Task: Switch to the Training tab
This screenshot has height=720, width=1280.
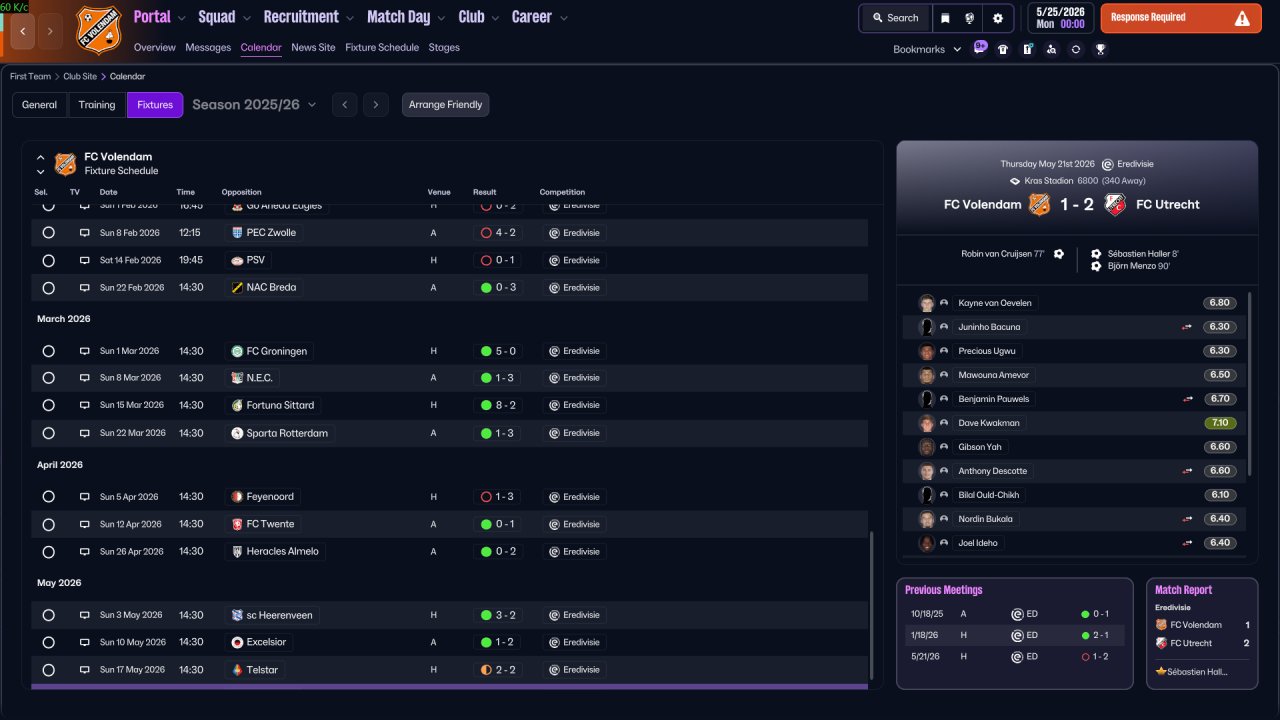Action: pos(97,105)
